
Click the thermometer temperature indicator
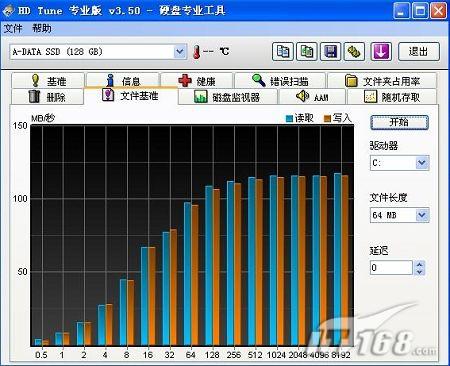click(x=197, y=52)
